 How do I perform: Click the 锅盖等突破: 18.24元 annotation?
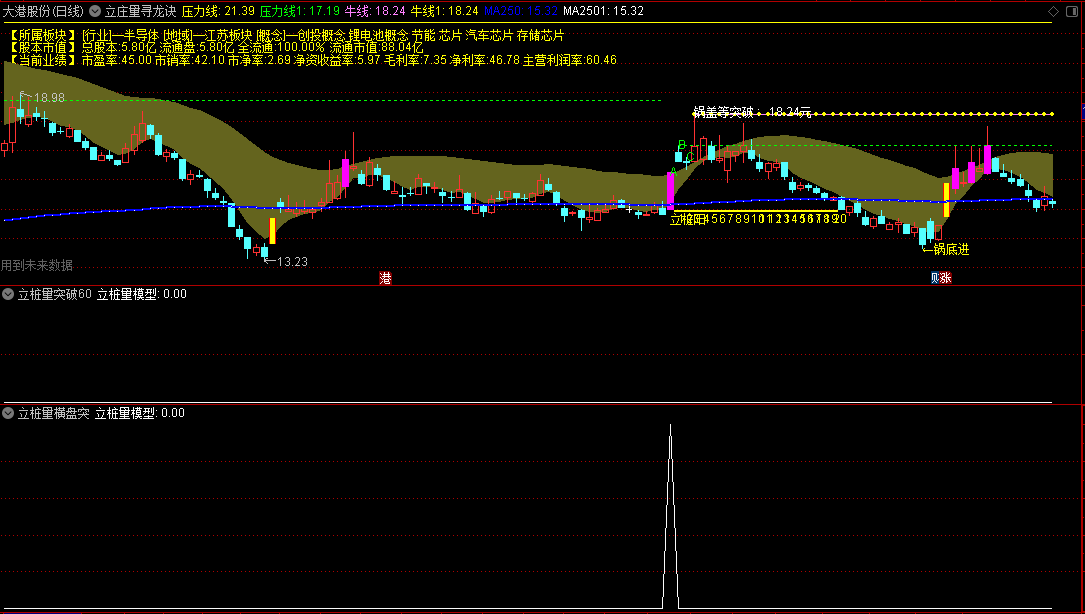(x=752, y=112)
